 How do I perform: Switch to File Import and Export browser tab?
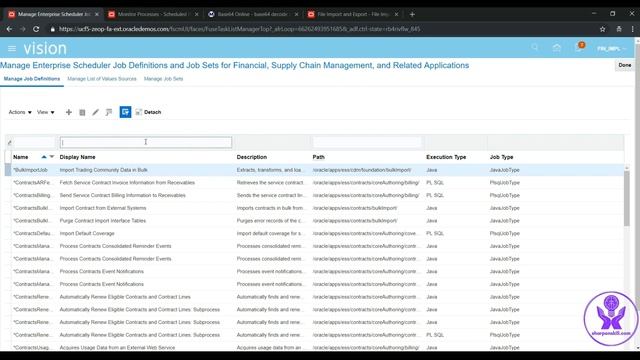[353, 14]
